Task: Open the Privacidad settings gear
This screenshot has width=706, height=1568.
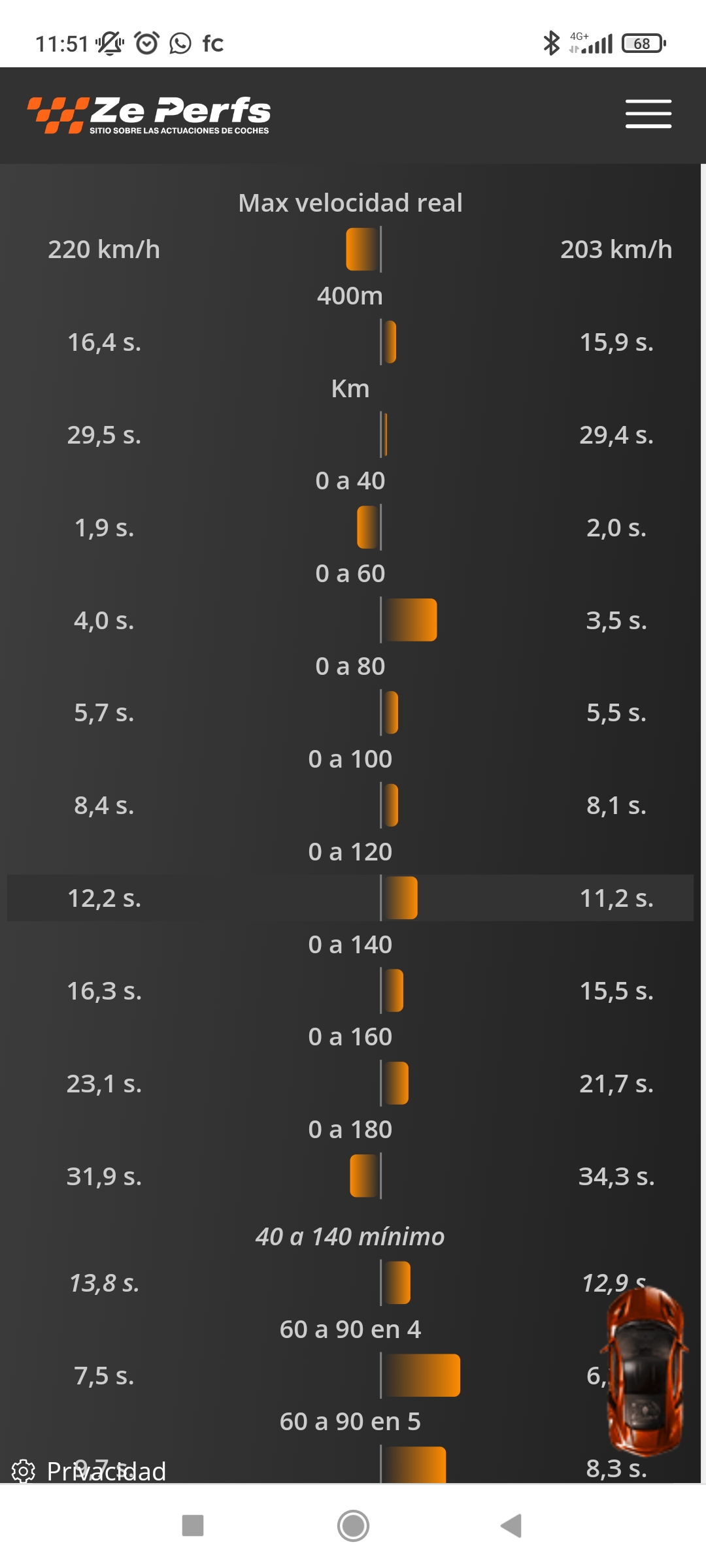Action: [x=24, y=1471]
